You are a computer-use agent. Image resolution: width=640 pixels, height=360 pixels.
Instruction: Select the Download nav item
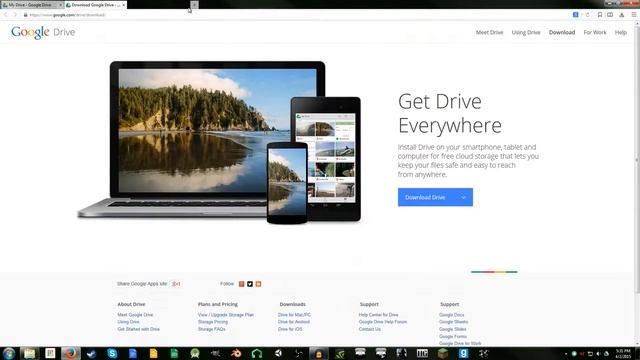pyautogui.click(x=562, y=32)
